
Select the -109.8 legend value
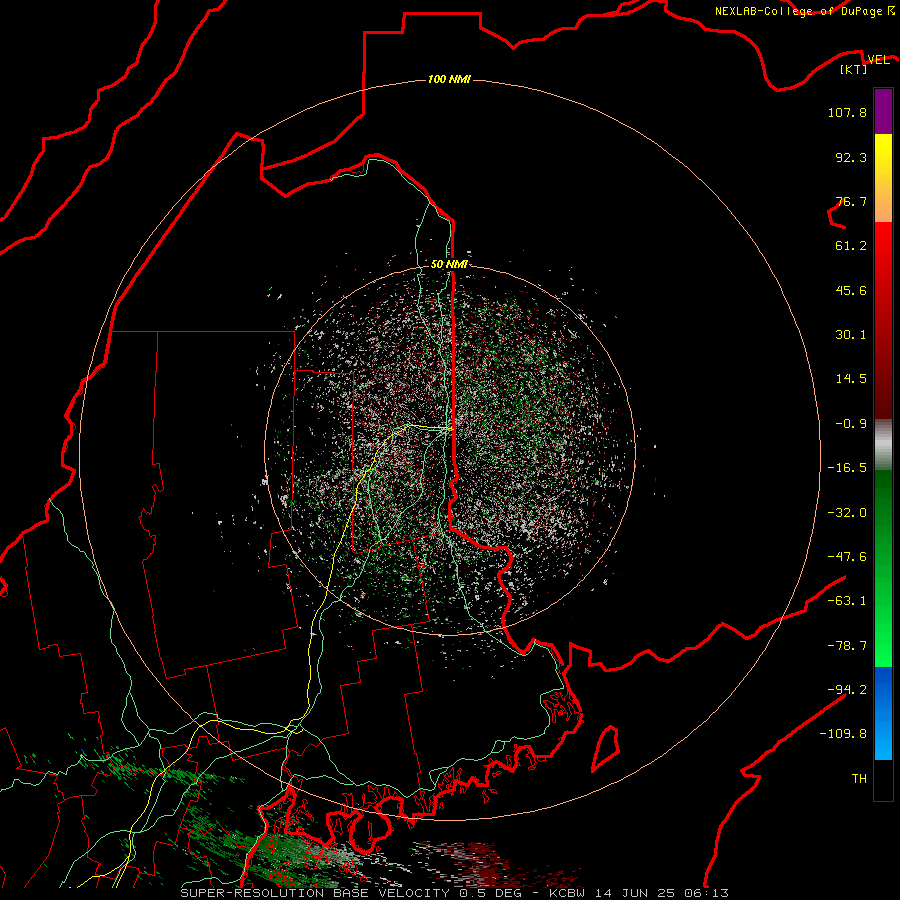tap(843, 734)
